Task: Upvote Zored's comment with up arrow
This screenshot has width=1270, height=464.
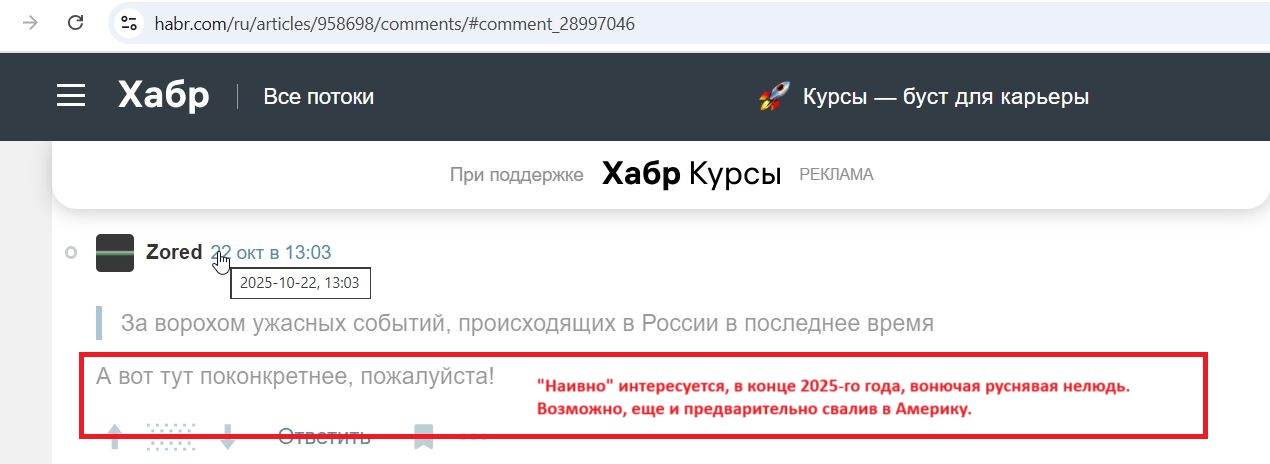Action: point(115,436)
